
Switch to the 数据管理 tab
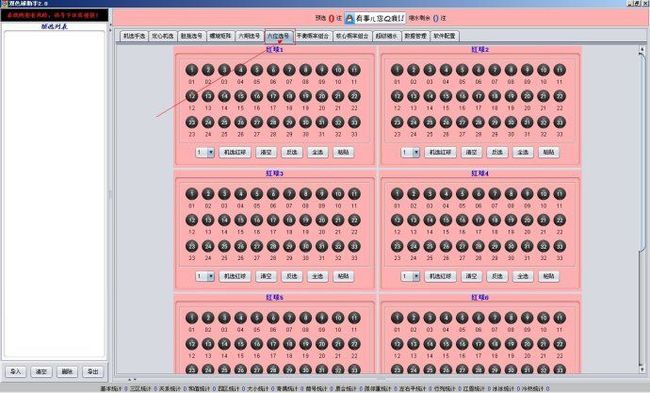[x=415, y=36]
